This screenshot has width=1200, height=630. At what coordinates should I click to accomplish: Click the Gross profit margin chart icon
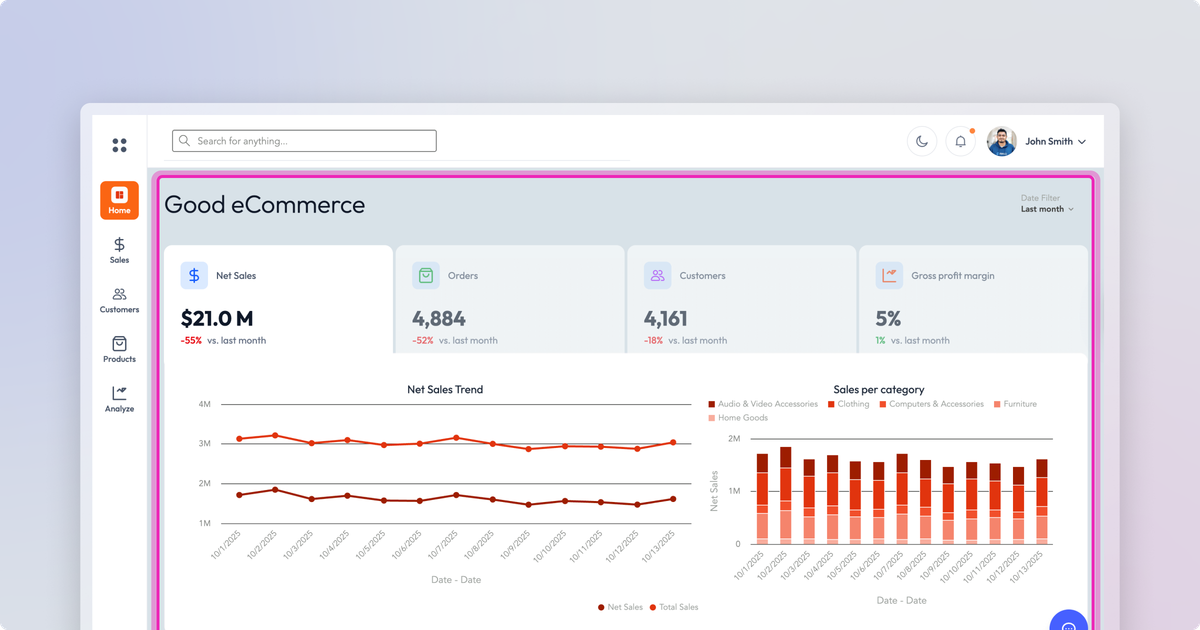[x=892, y=274]
